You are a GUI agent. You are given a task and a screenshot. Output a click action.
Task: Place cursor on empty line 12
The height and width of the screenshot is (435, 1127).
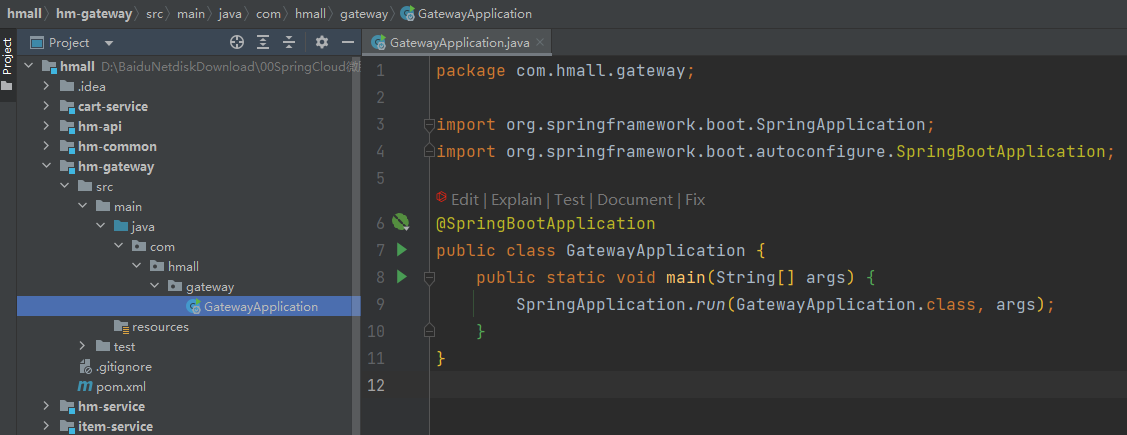pyautogui.click(x=778, y=385)
